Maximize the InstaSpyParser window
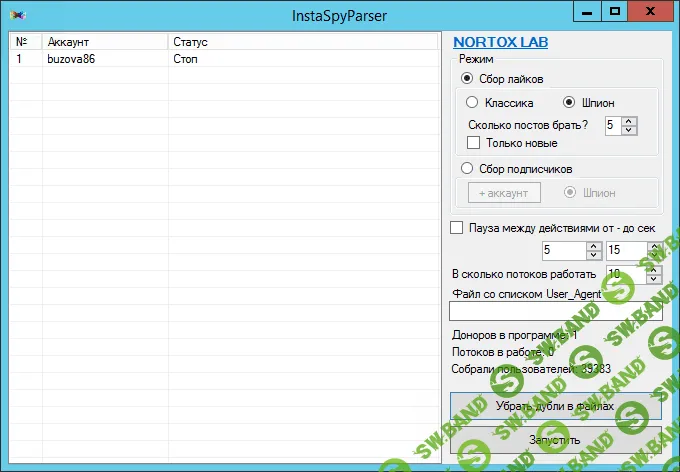The image size is (680, 472). (615, 12)
